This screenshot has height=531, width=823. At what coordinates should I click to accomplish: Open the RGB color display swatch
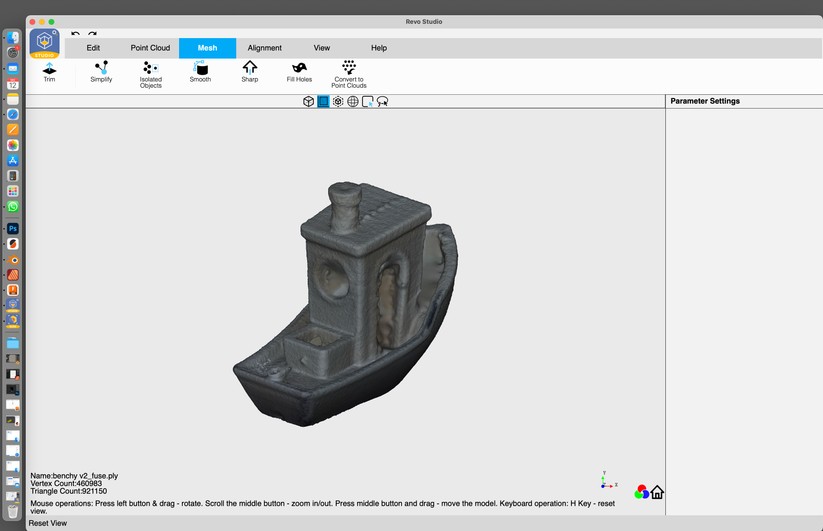pyautogui.click(x=641, y=492)
